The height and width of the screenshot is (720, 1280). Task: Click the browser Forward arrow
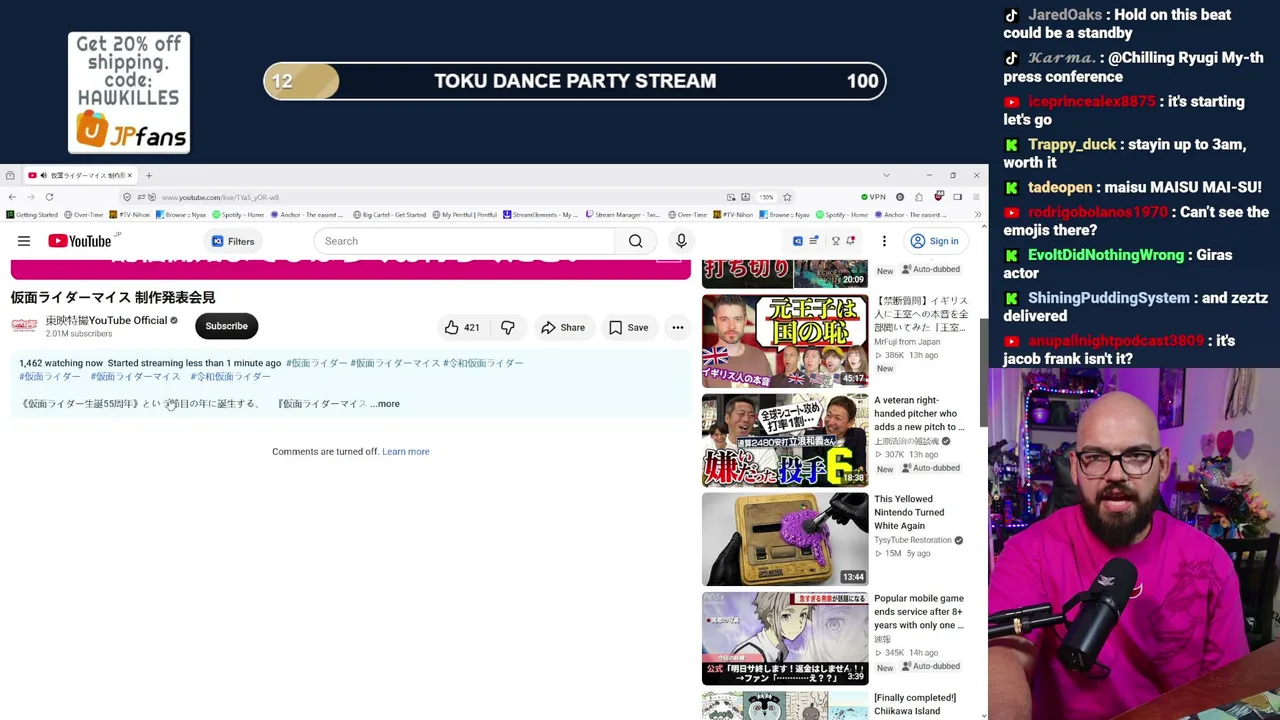[x=29, y=197]
